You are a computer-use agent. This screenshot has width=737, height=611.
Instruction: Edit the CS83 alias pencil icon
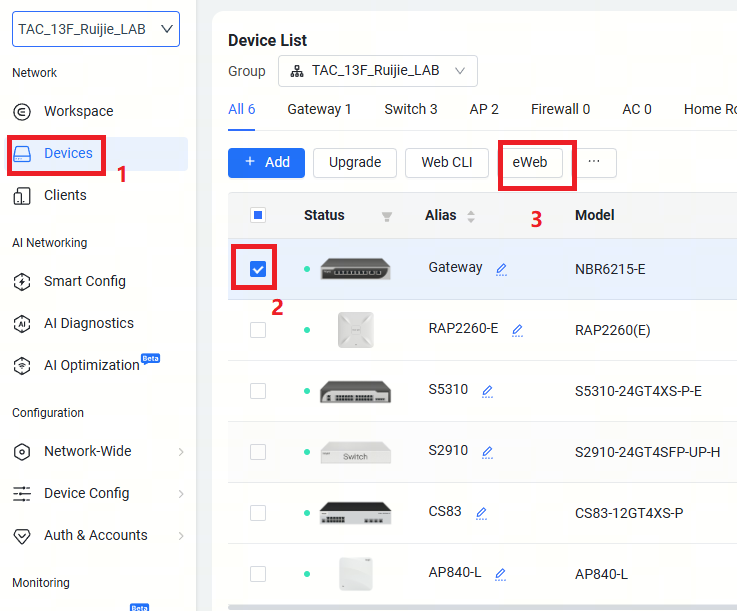pyautogui.click(x=481, y=513)
